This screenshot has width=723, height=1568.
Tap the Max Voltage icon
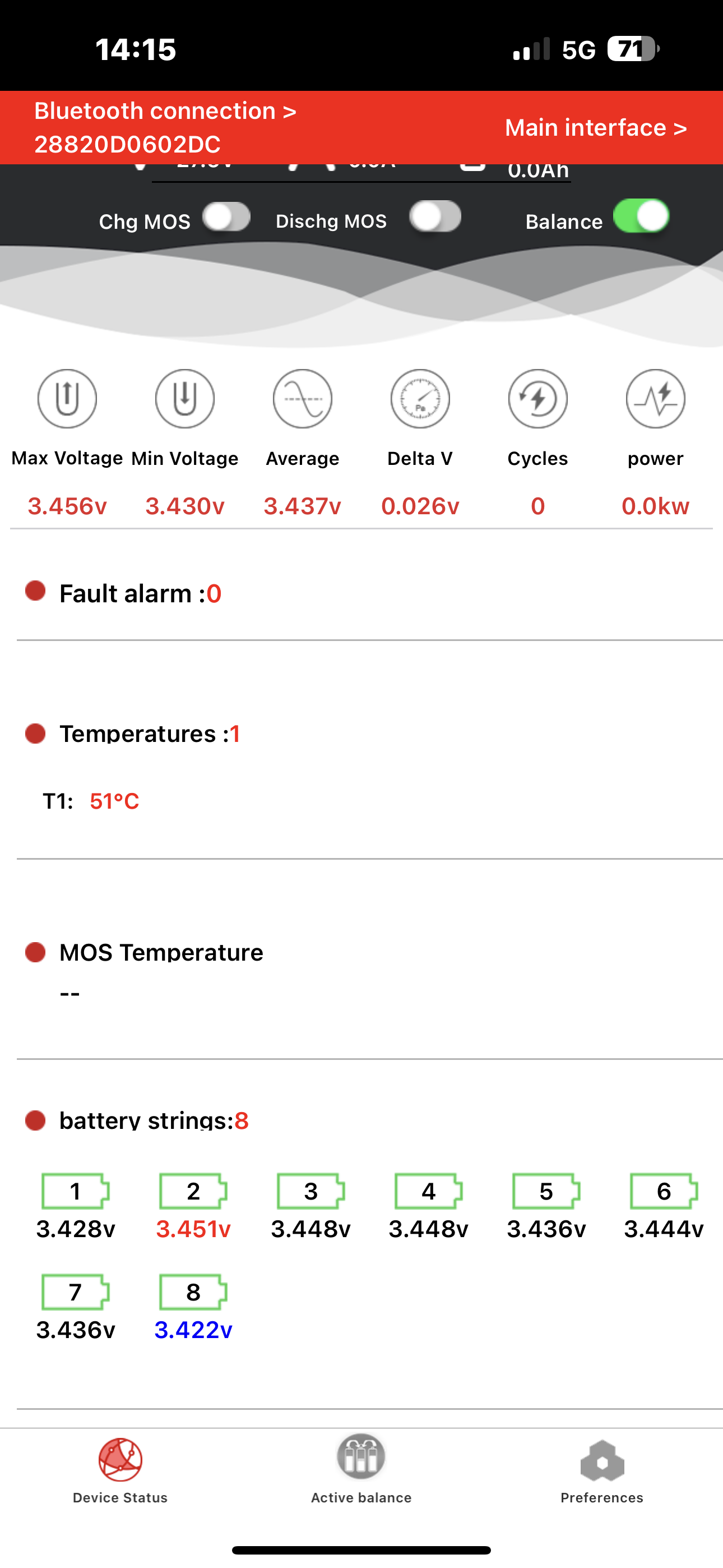67,399
